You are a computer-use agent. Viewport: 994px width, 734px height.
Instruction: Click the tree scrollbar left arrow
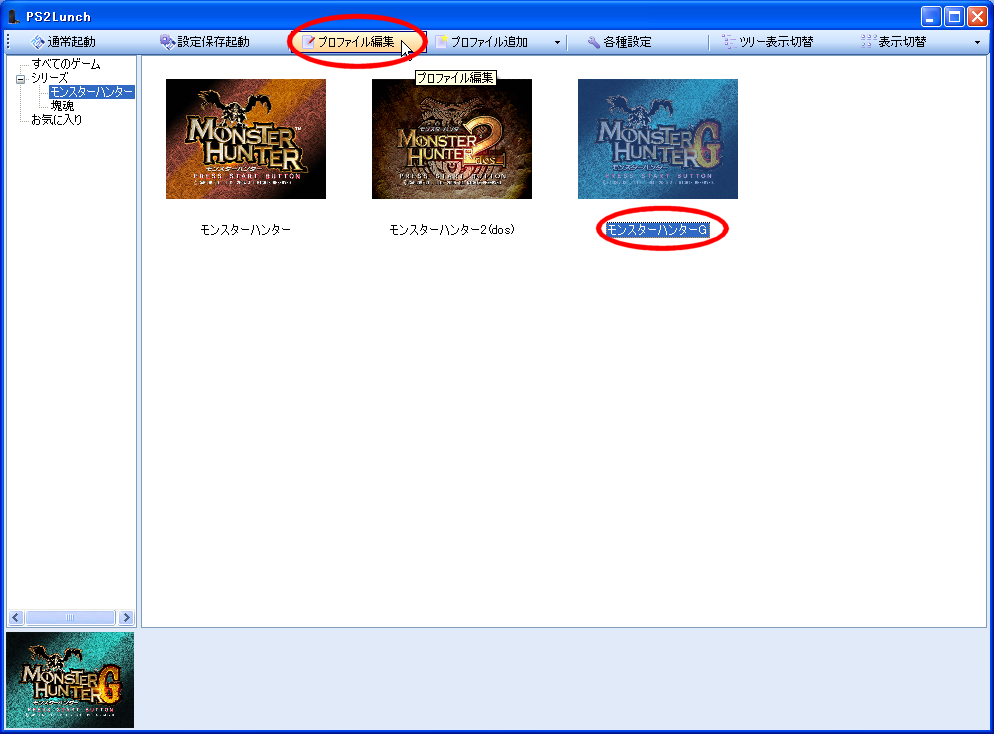(x=16, y=617)
